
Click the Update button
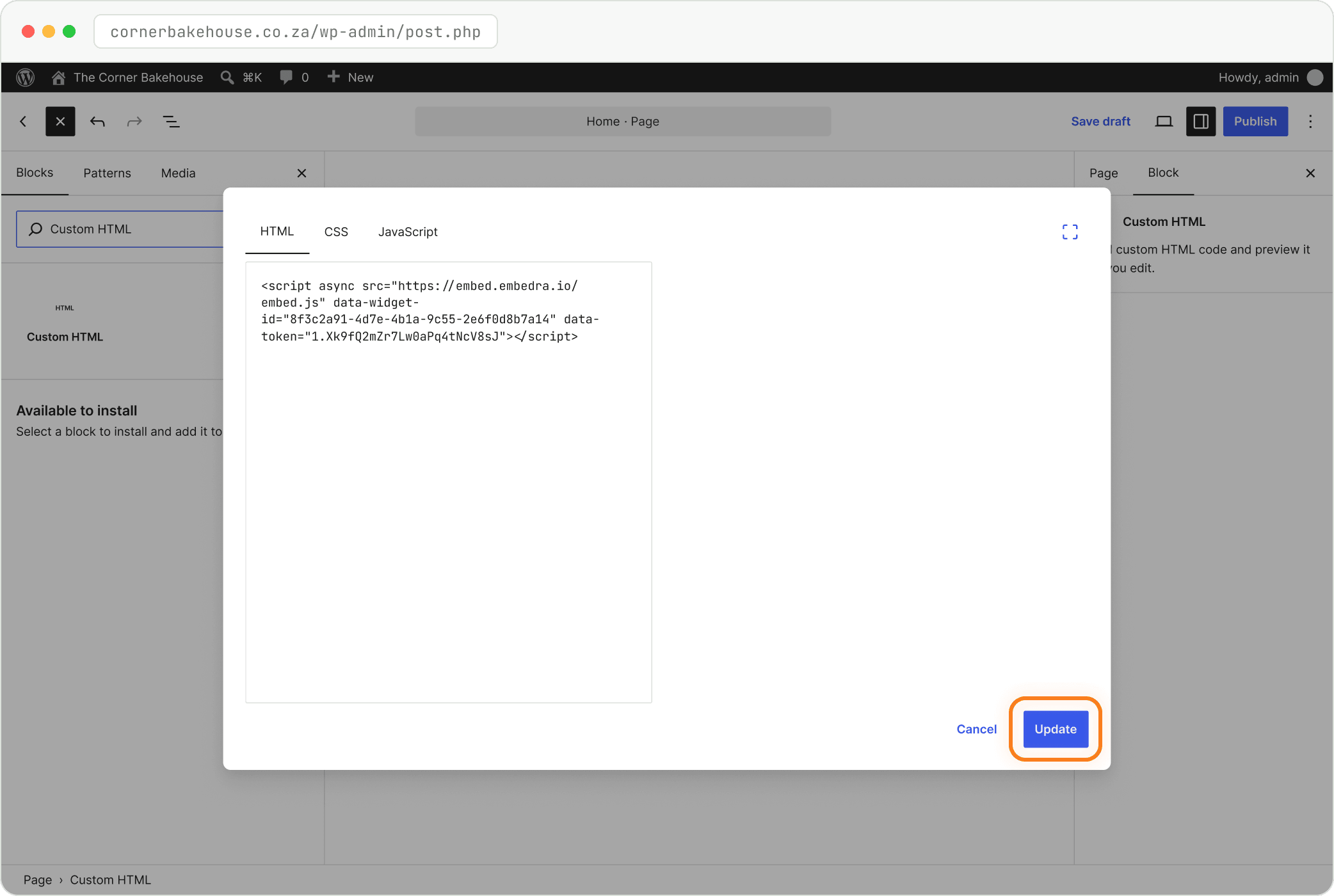tap(1056, 729)
